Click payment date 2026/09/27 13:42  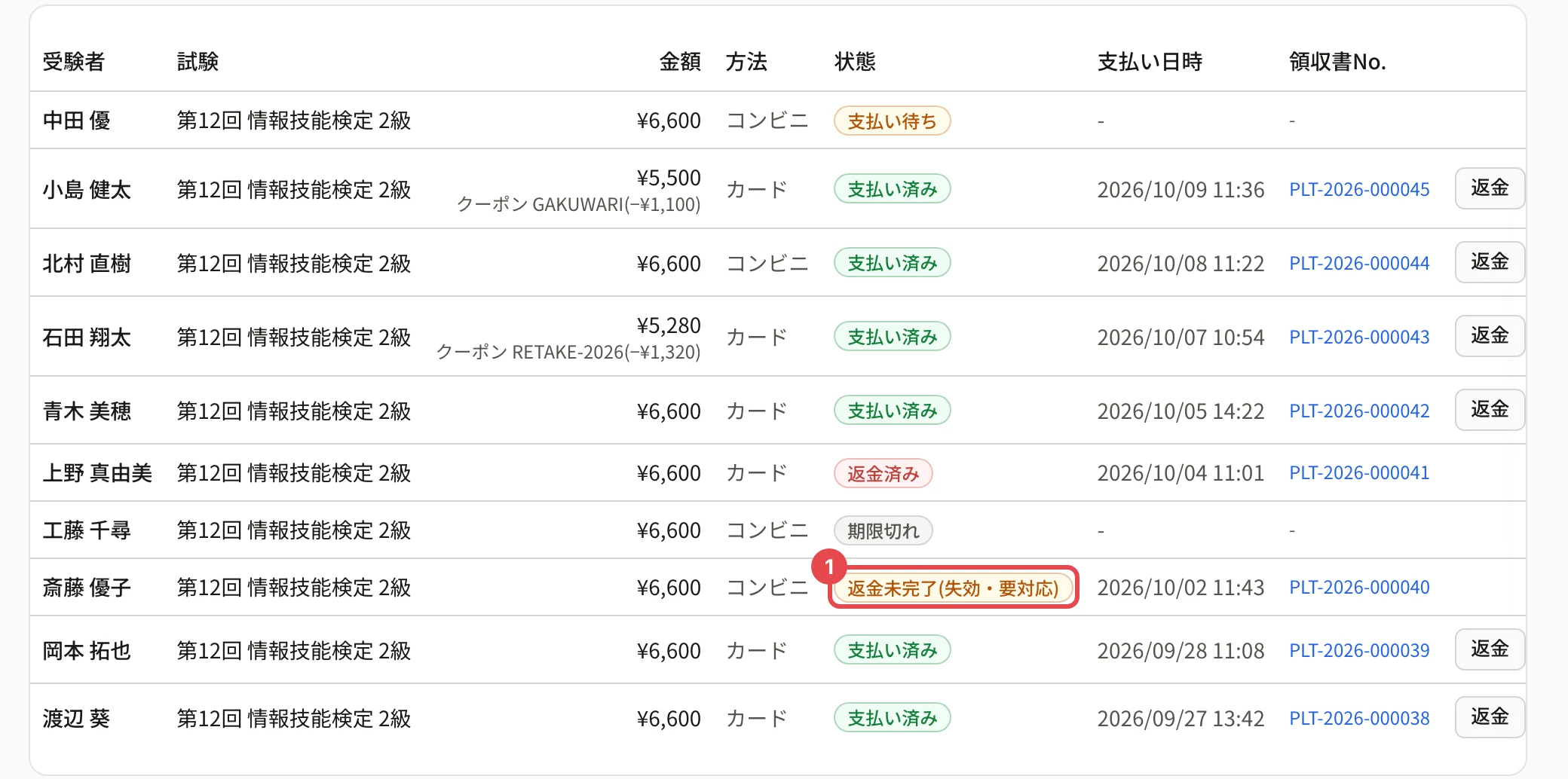1181,718
